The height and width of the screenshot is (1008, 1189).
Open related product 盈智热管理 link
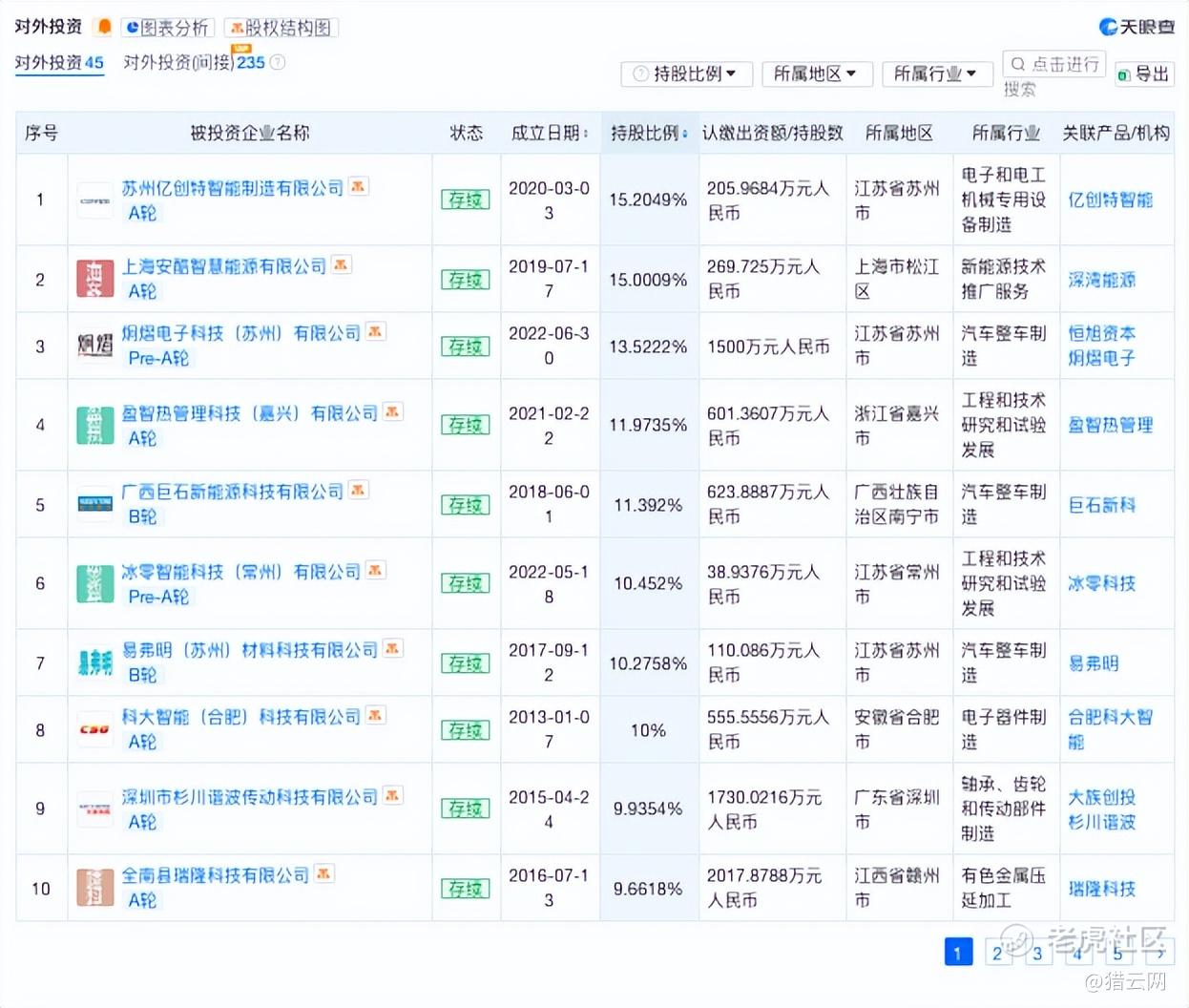[x=1110, y=425]
